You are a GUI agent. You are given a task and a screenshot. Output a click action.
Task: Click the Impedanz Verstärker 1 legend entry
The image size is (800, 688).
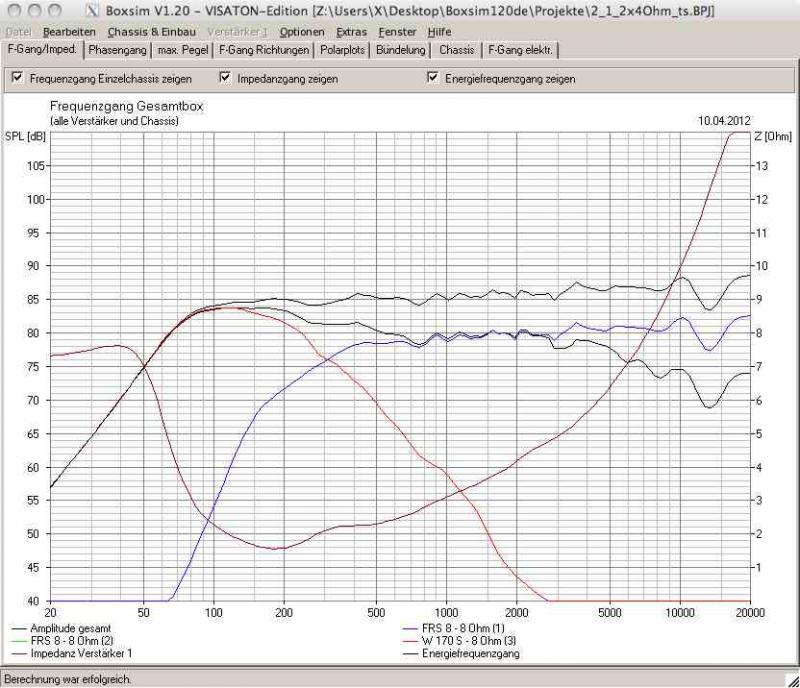pyautogui.click(x=72, y=653)
